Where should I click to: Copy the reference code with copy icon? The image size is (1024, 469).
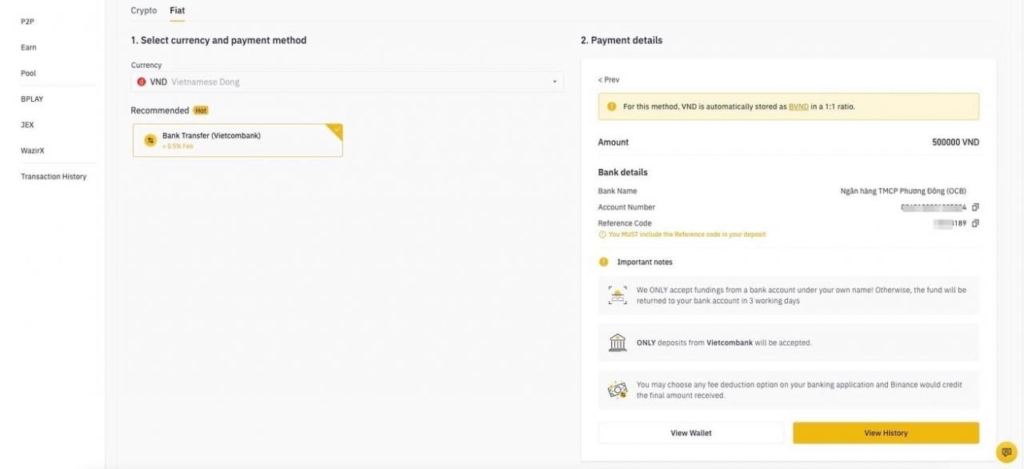click(x=975, y=223)
